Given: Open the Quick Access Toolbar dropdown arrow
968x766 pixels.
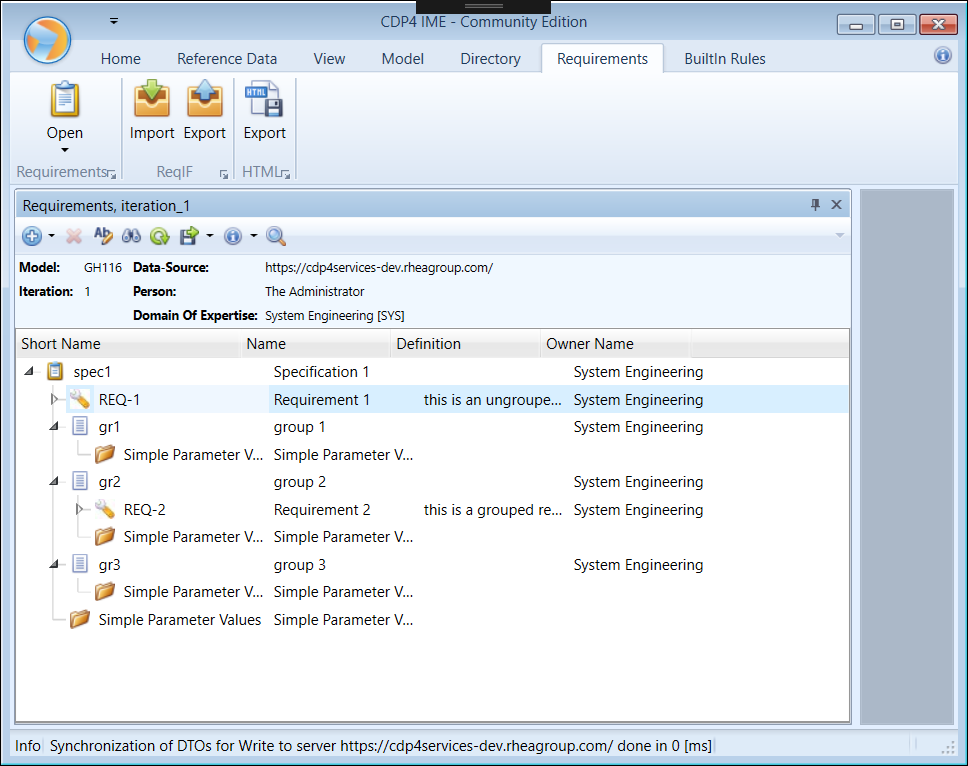Looking at the screenshot, I should (x=113, y=20).
